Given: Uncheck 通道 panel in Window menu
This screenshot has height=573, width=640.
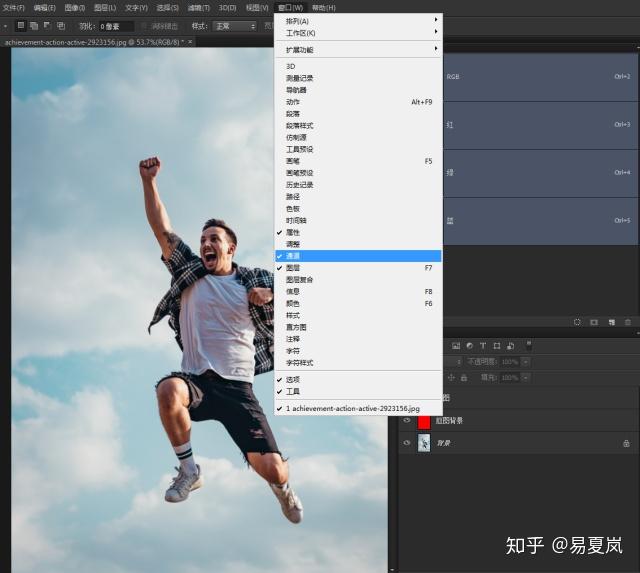Looking at the screenshot, I should pos(358,256).
